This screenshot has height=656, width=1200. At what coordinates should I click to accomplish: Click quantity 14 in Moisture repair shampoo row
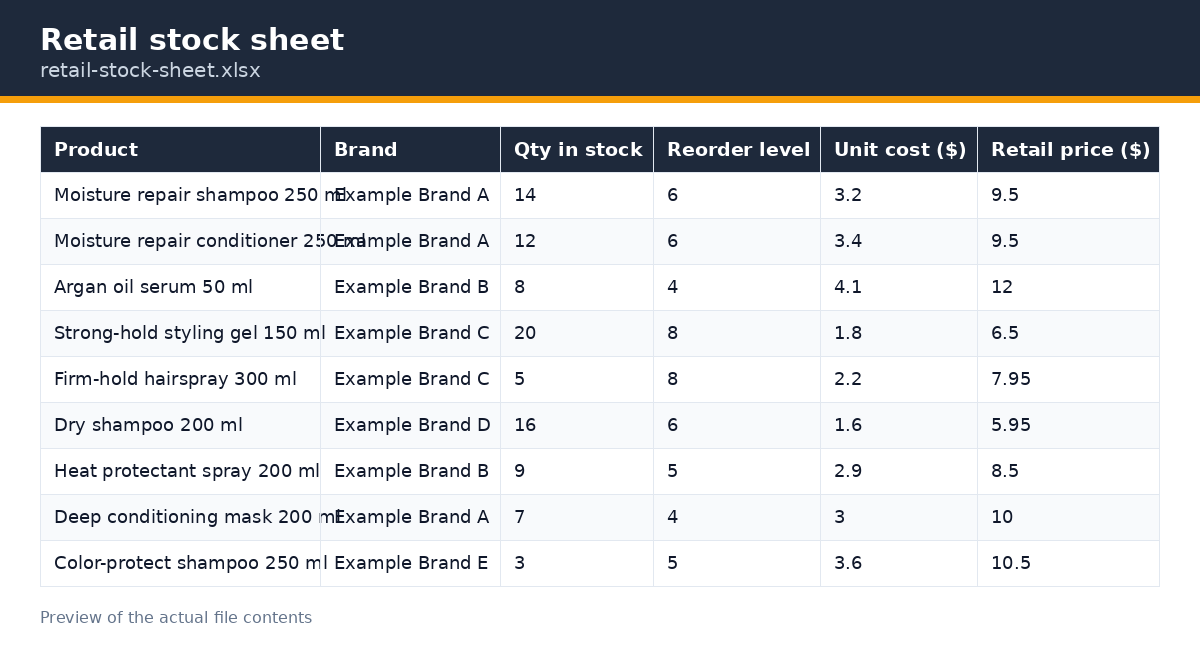coord(577,196)
